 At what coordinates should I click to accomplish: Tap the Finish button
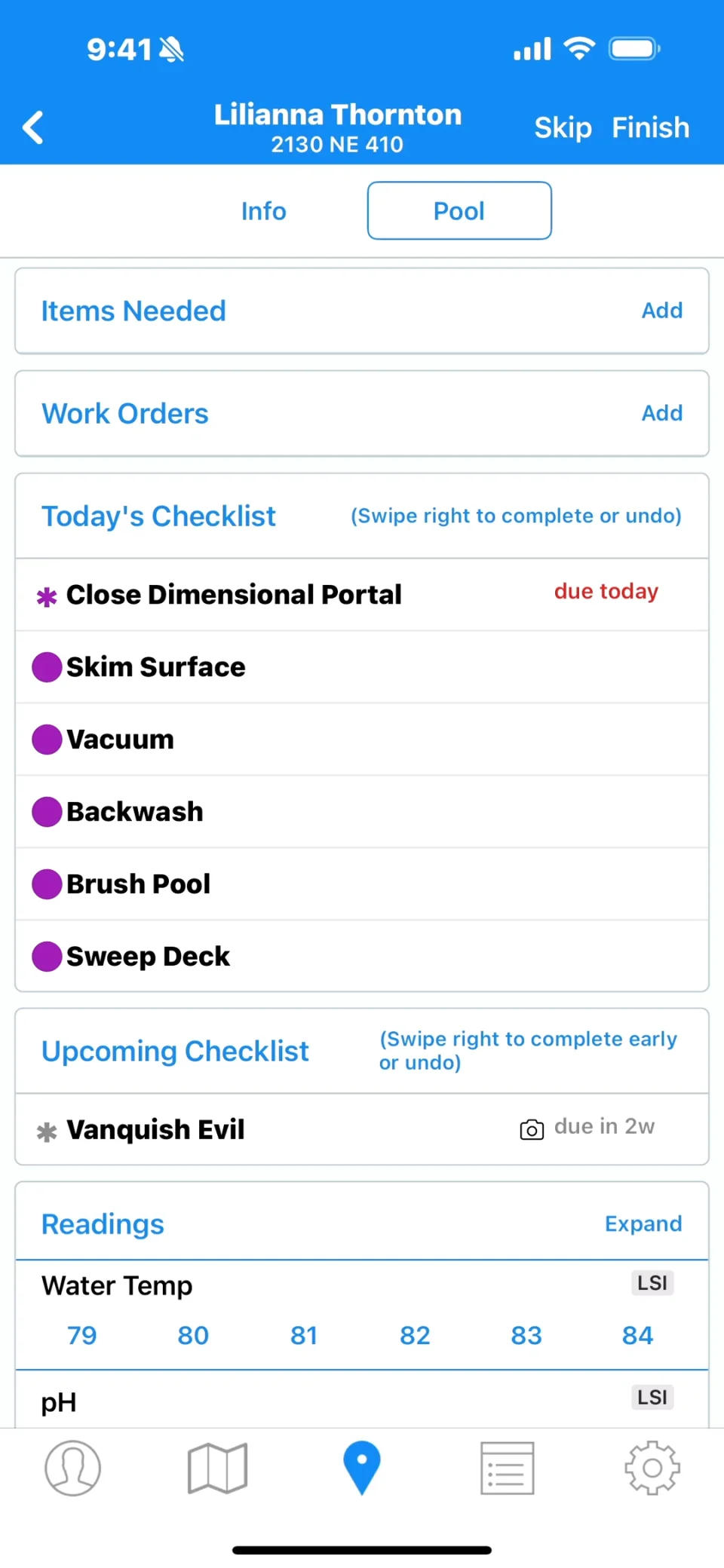(x=651, y=127)
